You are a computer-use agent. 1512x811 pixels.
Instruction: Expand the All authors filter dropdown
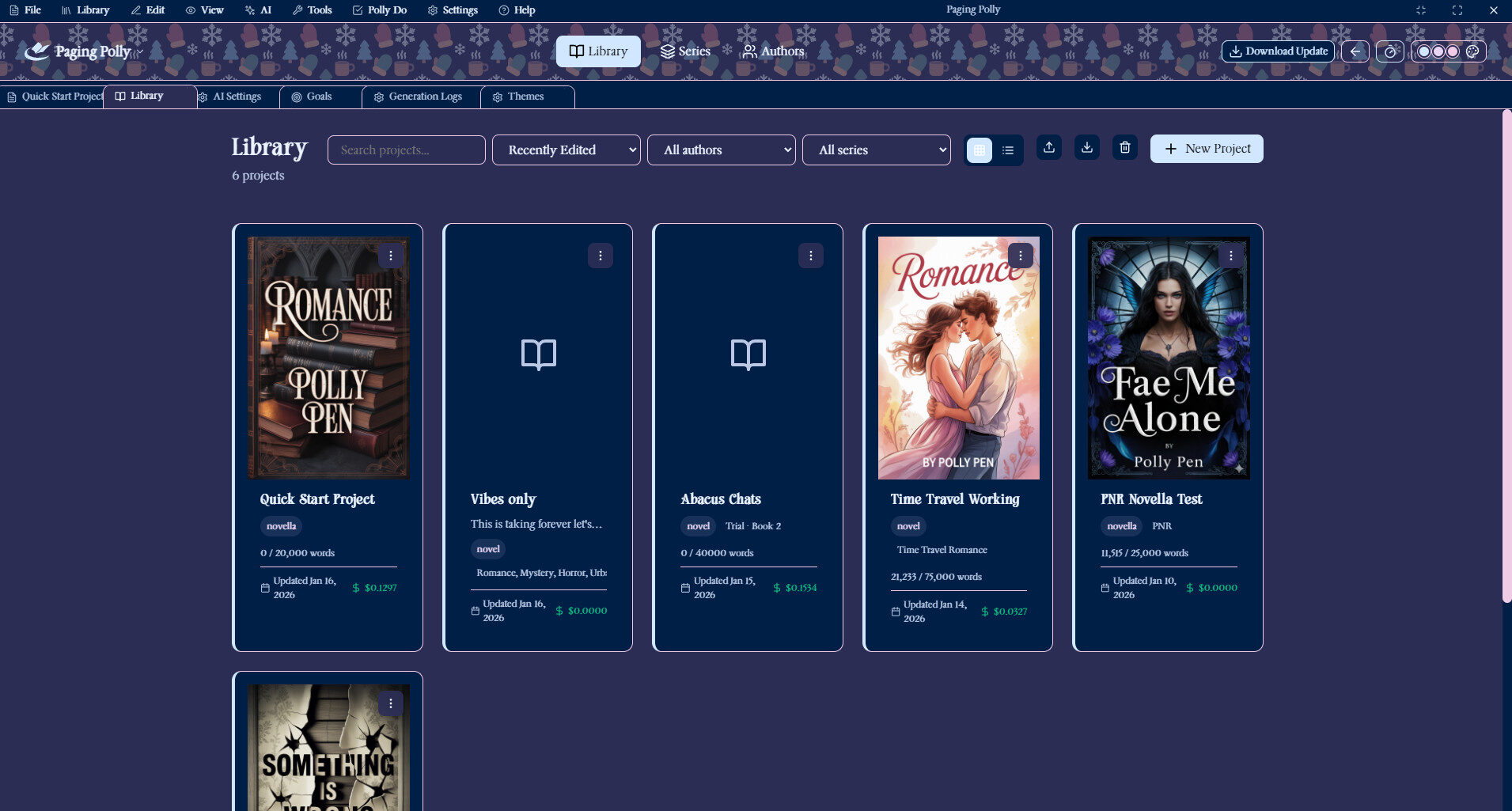coord(721,150)
